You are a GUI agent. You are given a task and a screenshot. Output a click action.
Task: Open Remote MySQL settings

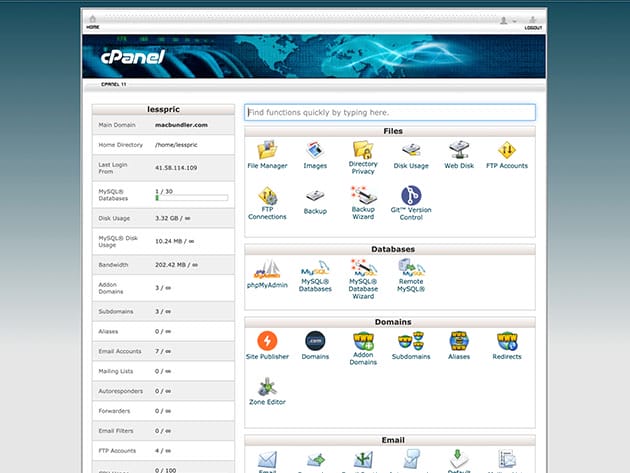(411, 270)
